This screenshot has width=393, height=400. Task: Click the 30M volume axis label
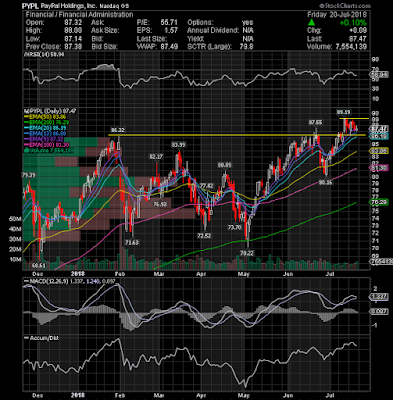16,239
